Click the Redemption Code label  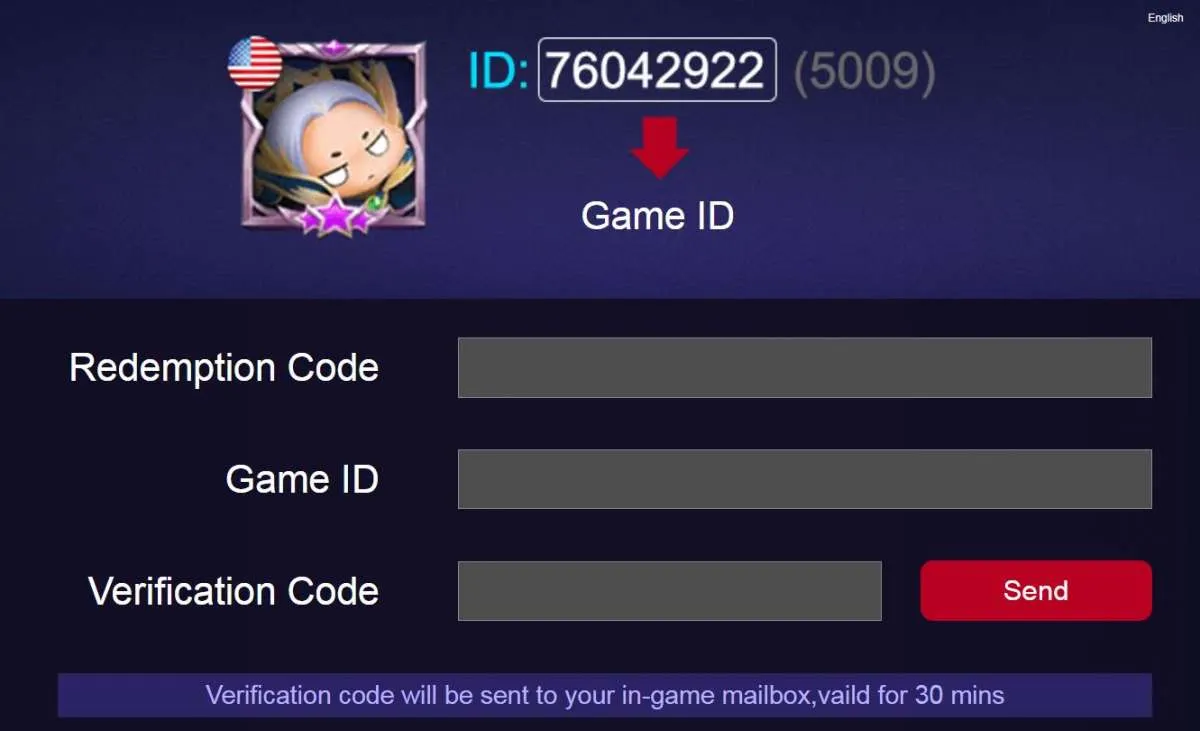tap(224, 367)
